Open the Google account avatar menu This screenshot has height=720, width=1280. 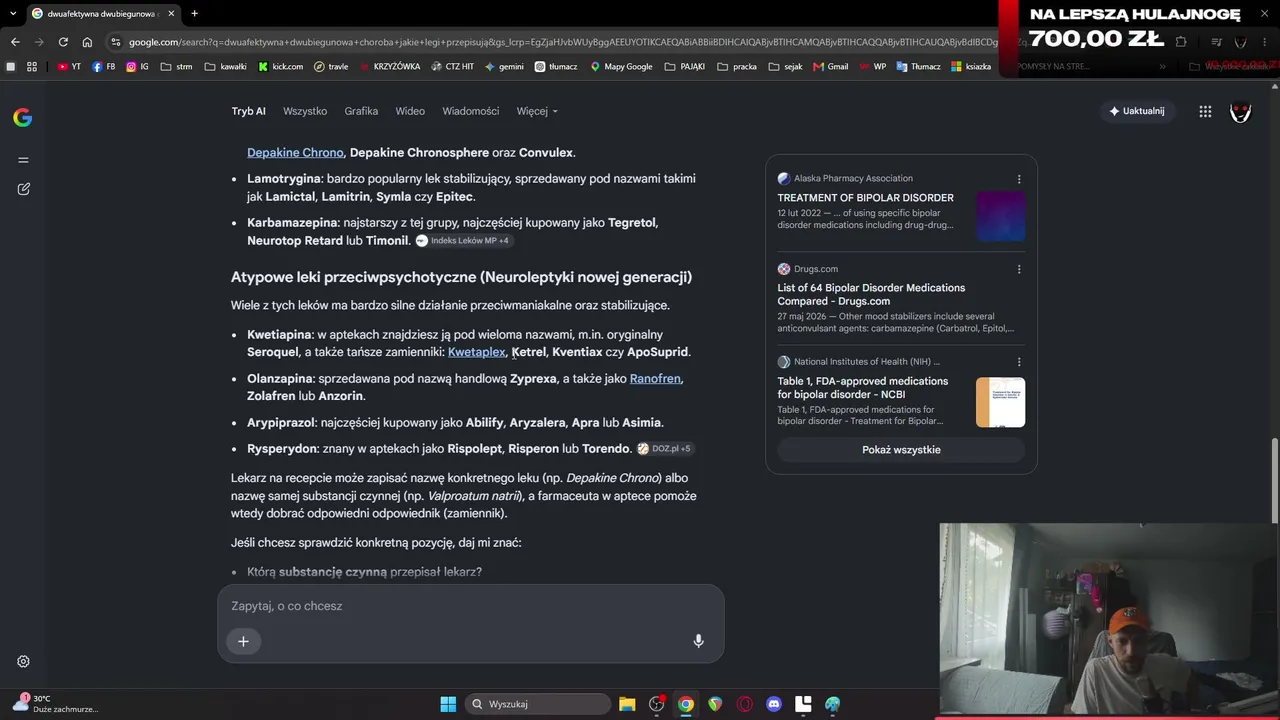pos(1240,111)
